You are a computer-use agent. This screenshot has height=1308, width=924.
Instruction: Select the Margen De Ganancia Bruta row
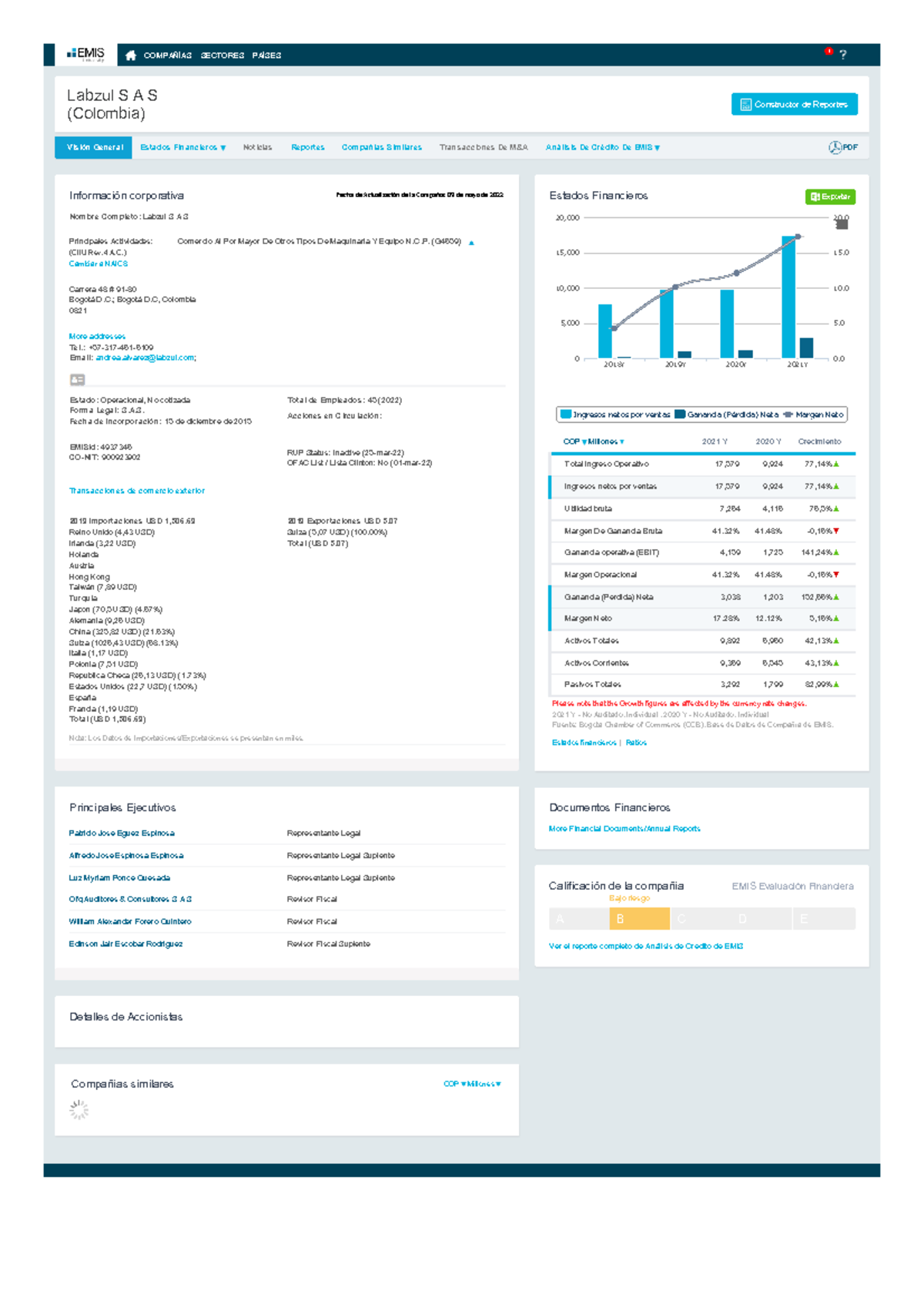pos(703,531)
